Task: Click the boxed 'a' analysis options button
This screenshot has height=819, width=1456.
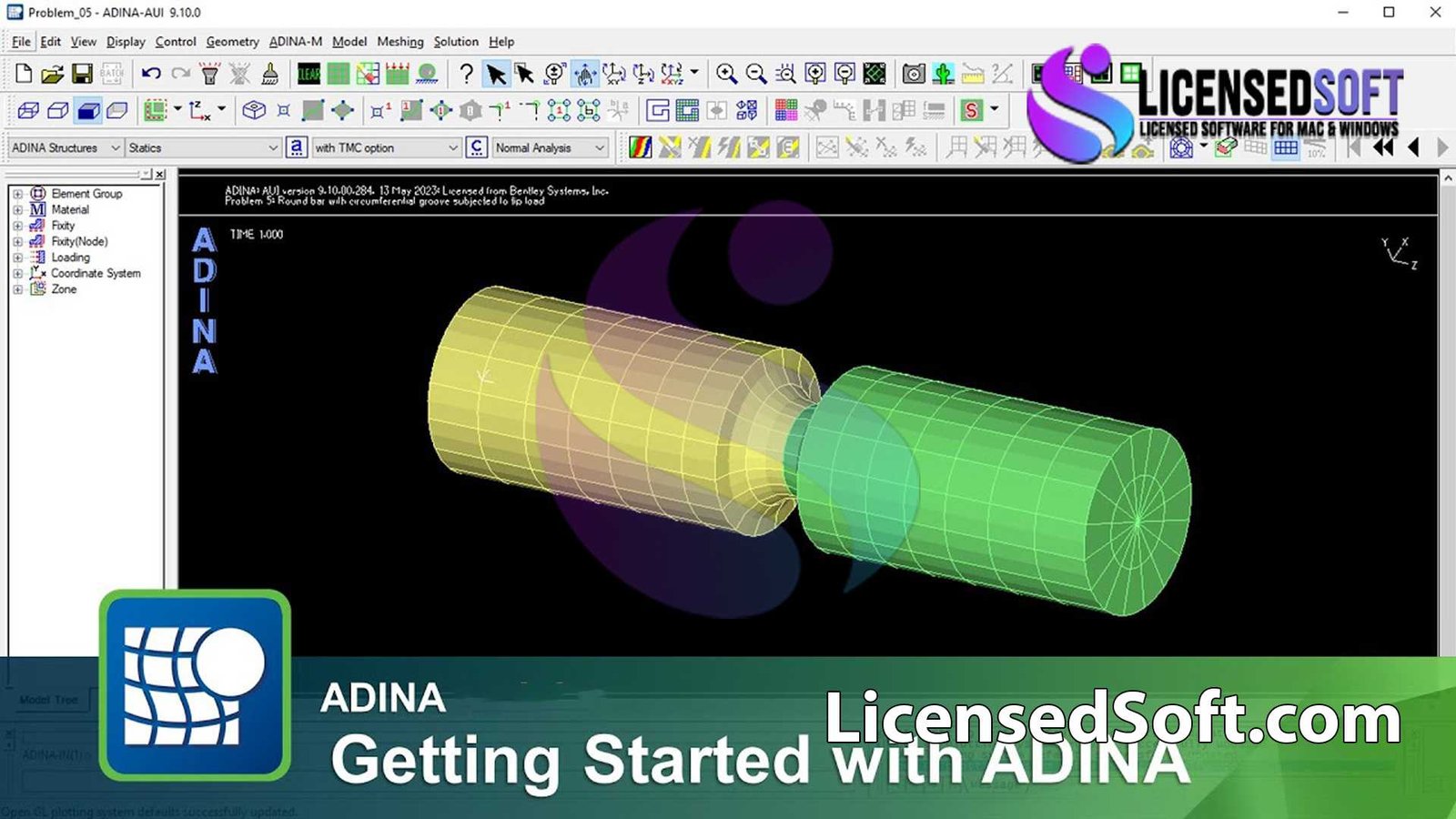Action: 296,147
